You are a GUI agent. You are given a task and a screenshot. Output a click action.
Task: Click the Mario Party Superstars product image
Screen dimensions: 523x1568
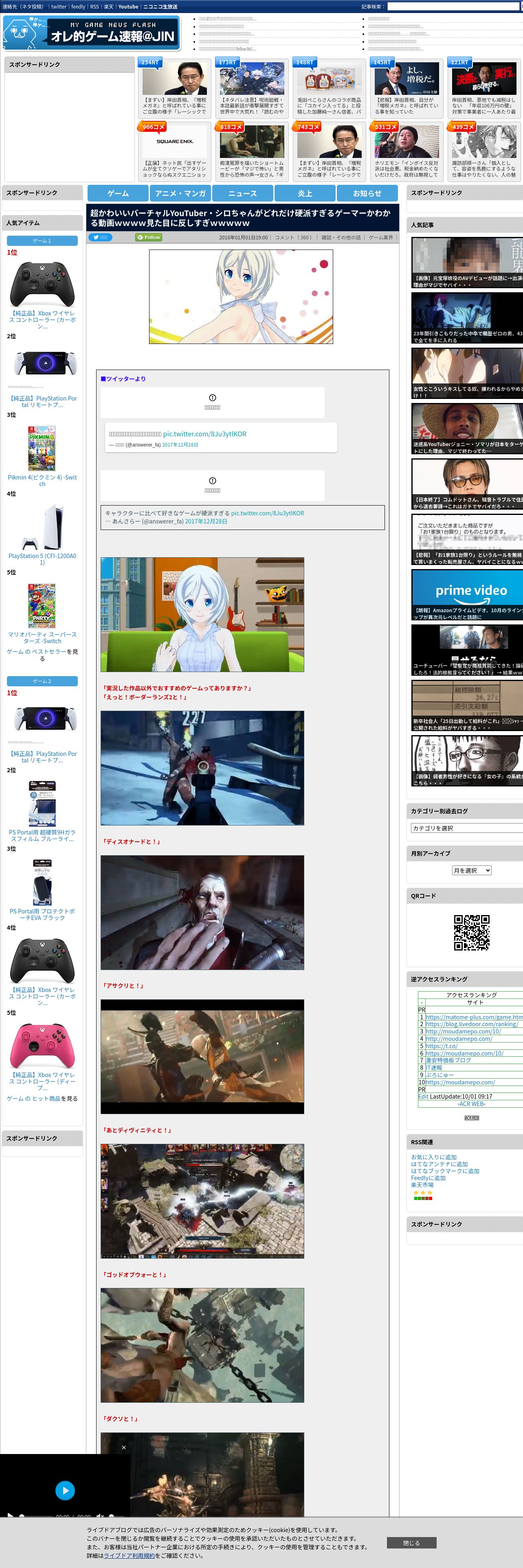click(x=42, y=606)
